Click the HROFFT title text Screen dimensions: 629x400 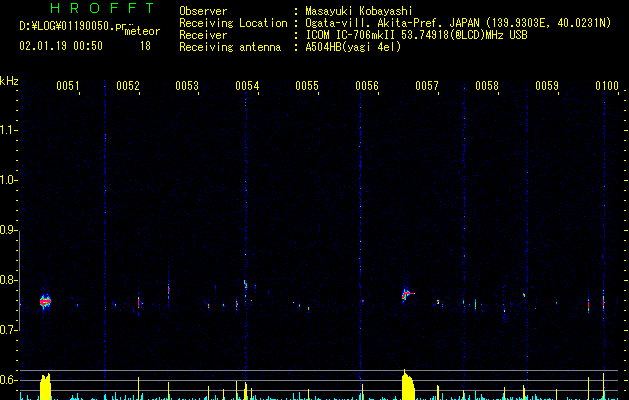[x=103, y=8]
